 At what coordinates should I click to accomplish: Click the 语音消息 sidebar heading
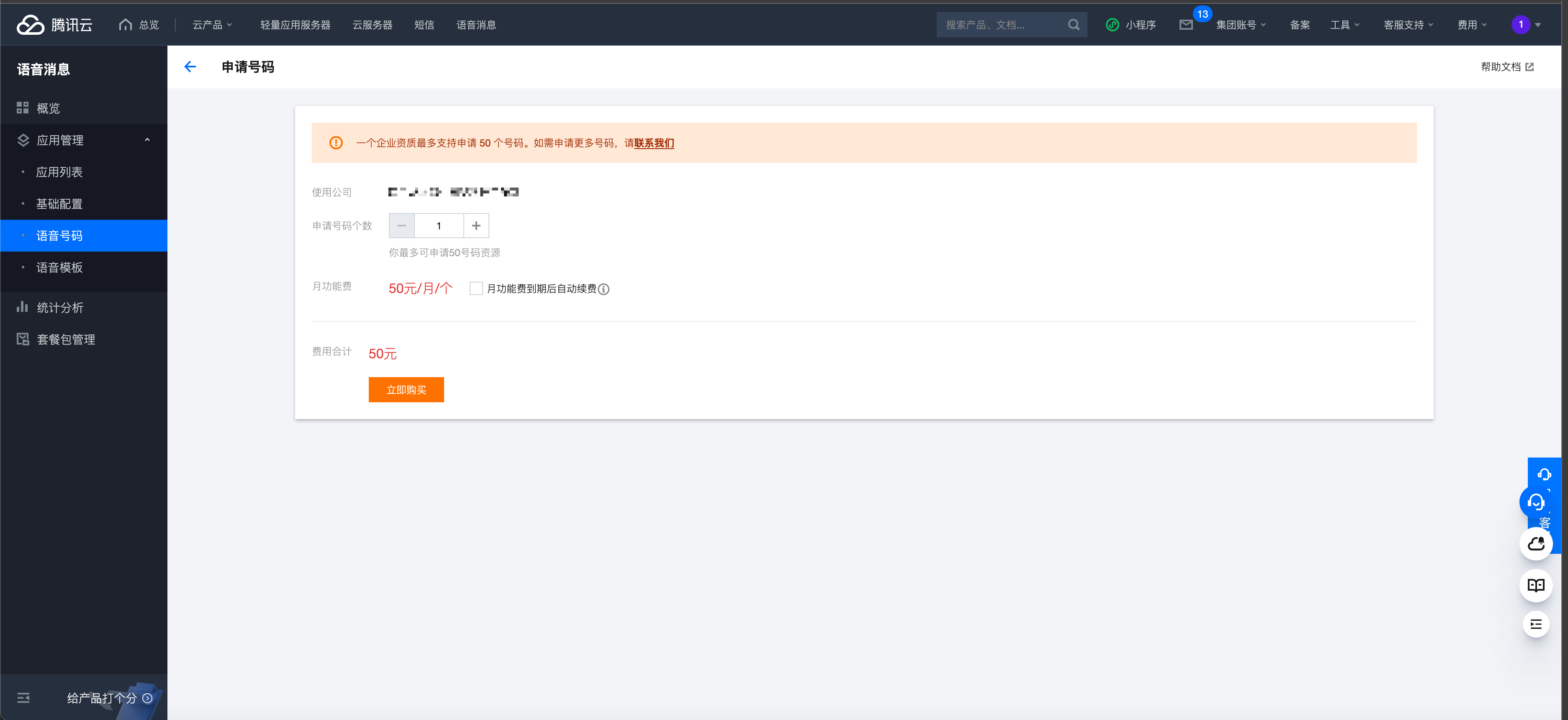pos(43,69)
